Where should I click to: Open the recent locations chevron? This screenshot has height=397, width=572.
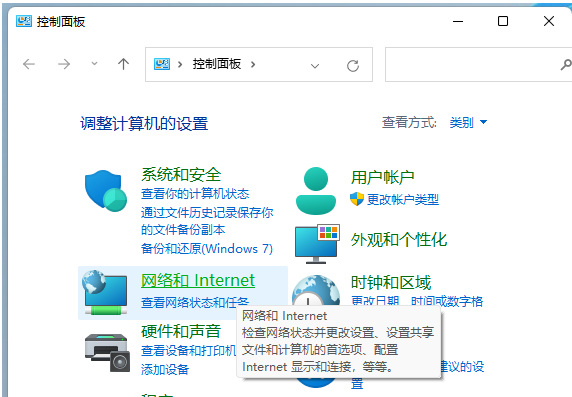point(94,64)
